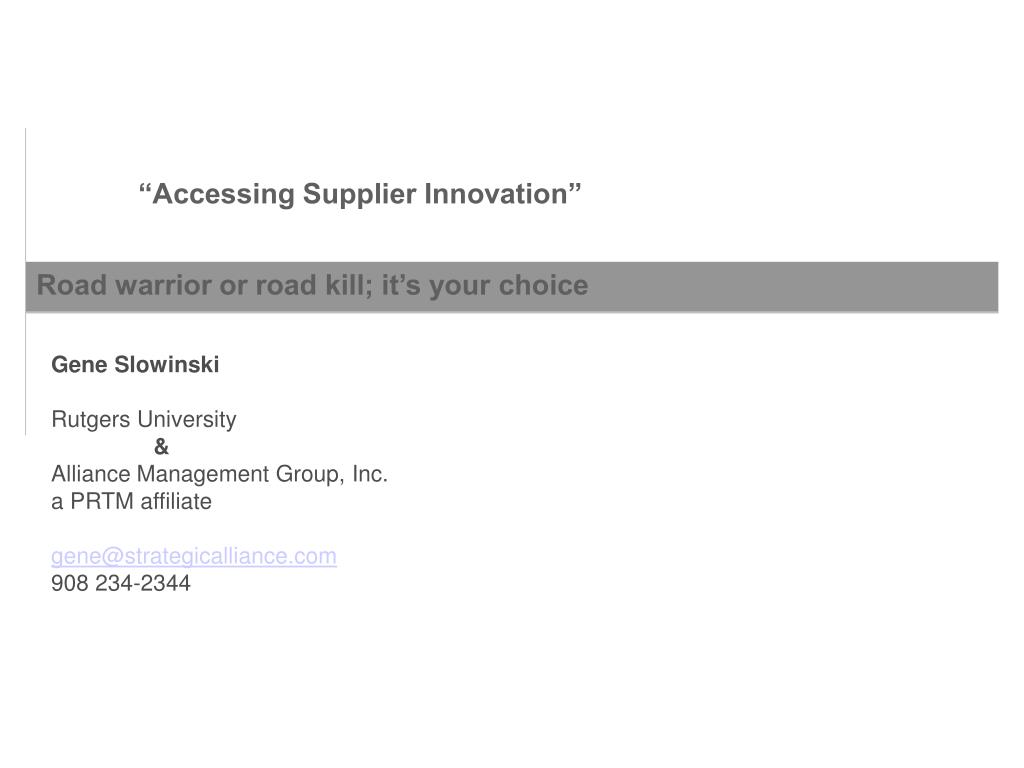Image resolution: width=1024 pixels, height=768 pixels.
Task: Select the "Inc." suffix text
Action: coord(370,473)
